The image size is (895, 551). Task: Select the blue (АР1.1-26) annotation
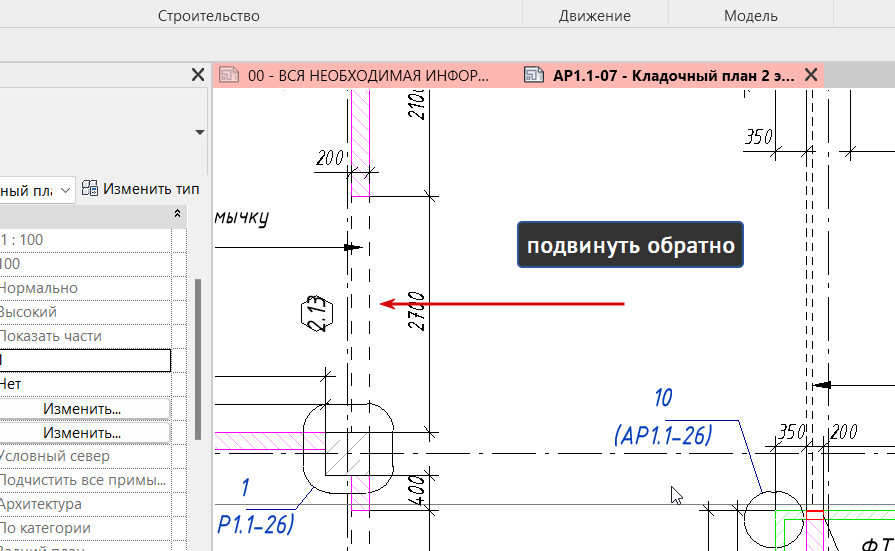tap(663, 436)
